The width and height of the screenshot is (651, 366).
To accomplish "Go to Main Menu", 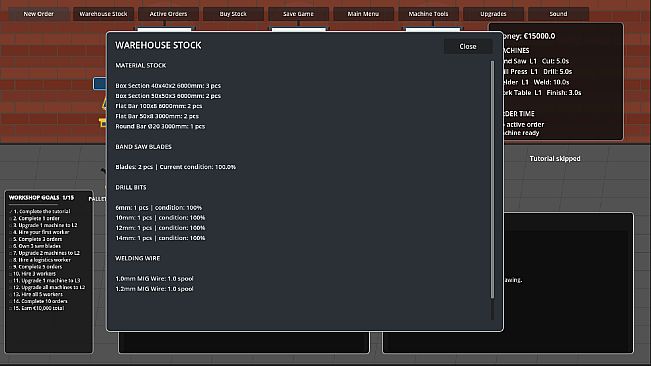I will [x=363, y=14].
